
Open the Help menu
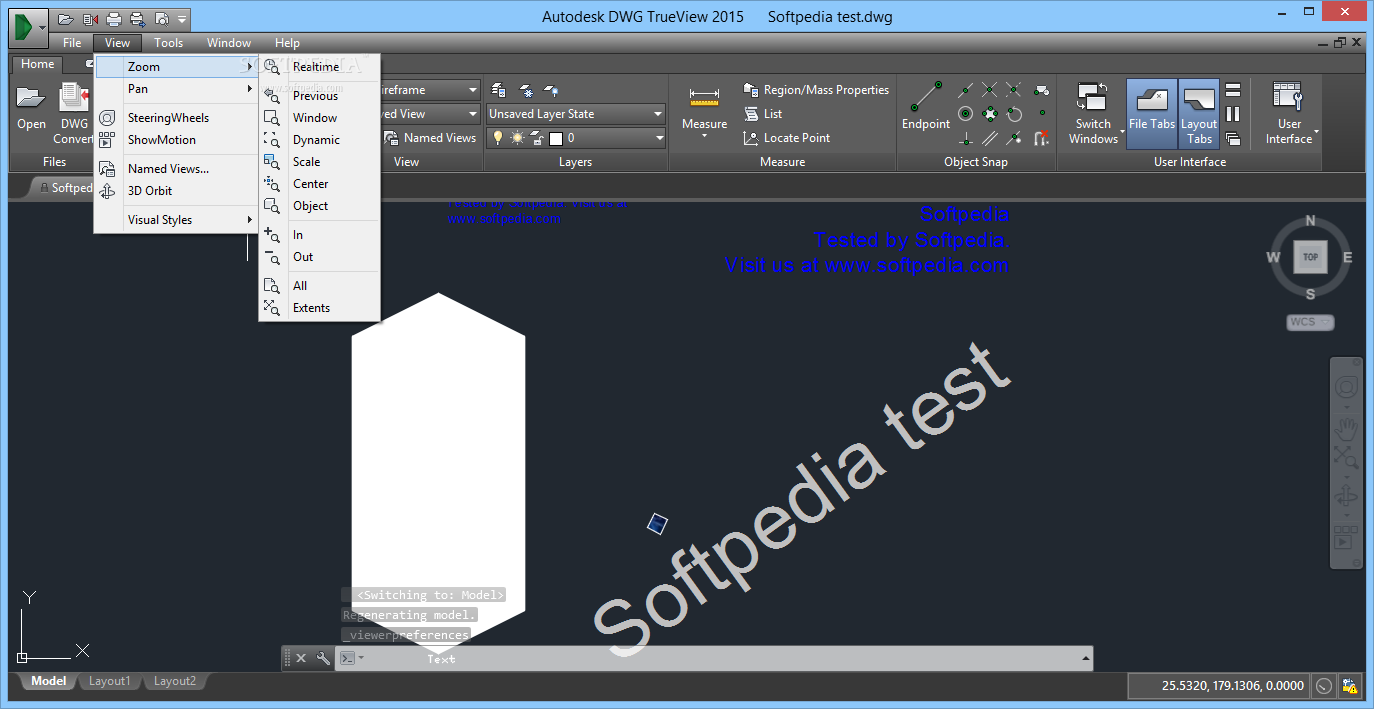pos(287,43)
